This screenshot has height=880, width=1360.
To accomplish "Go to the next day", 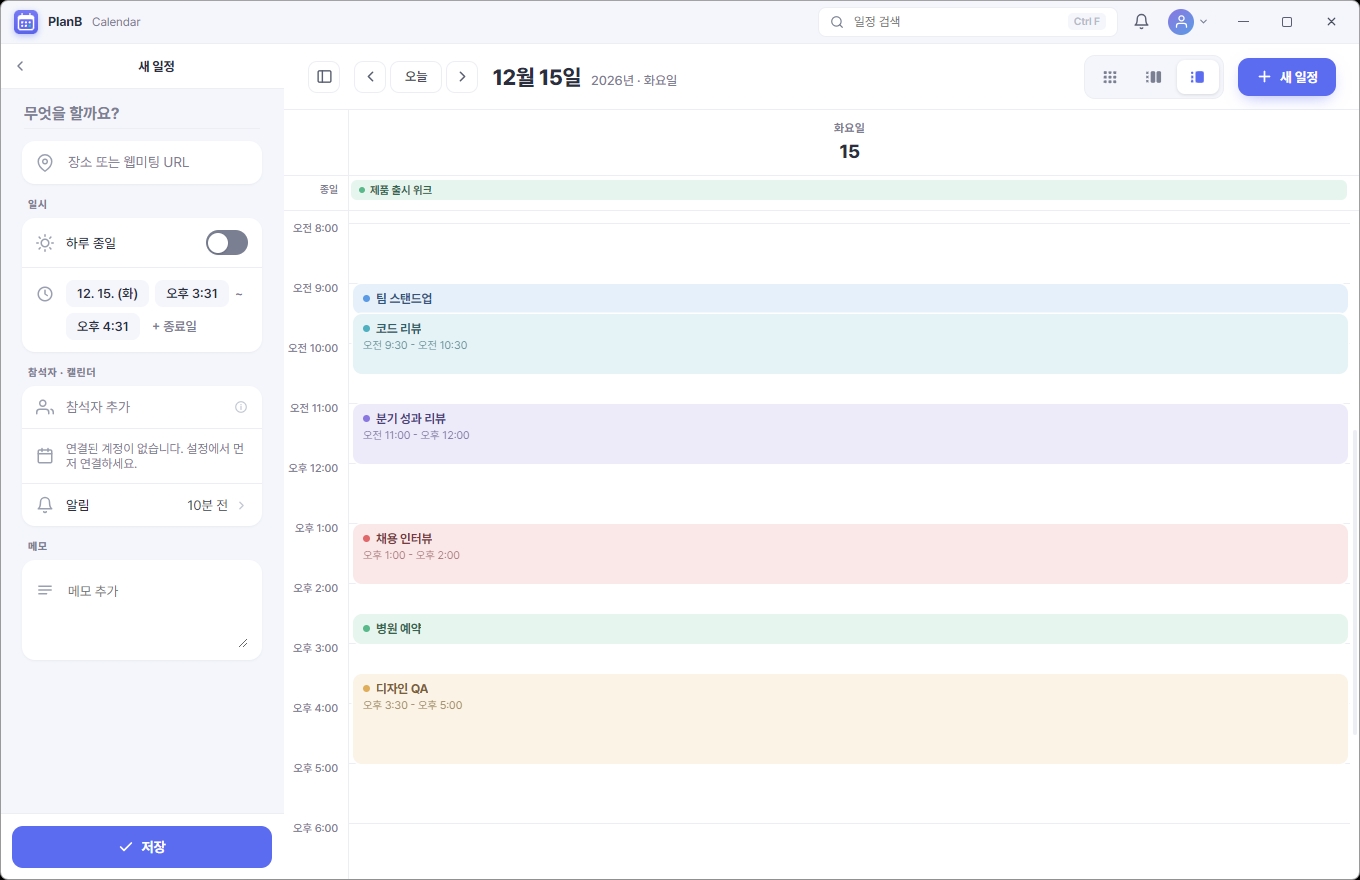I will pos(462,76).
